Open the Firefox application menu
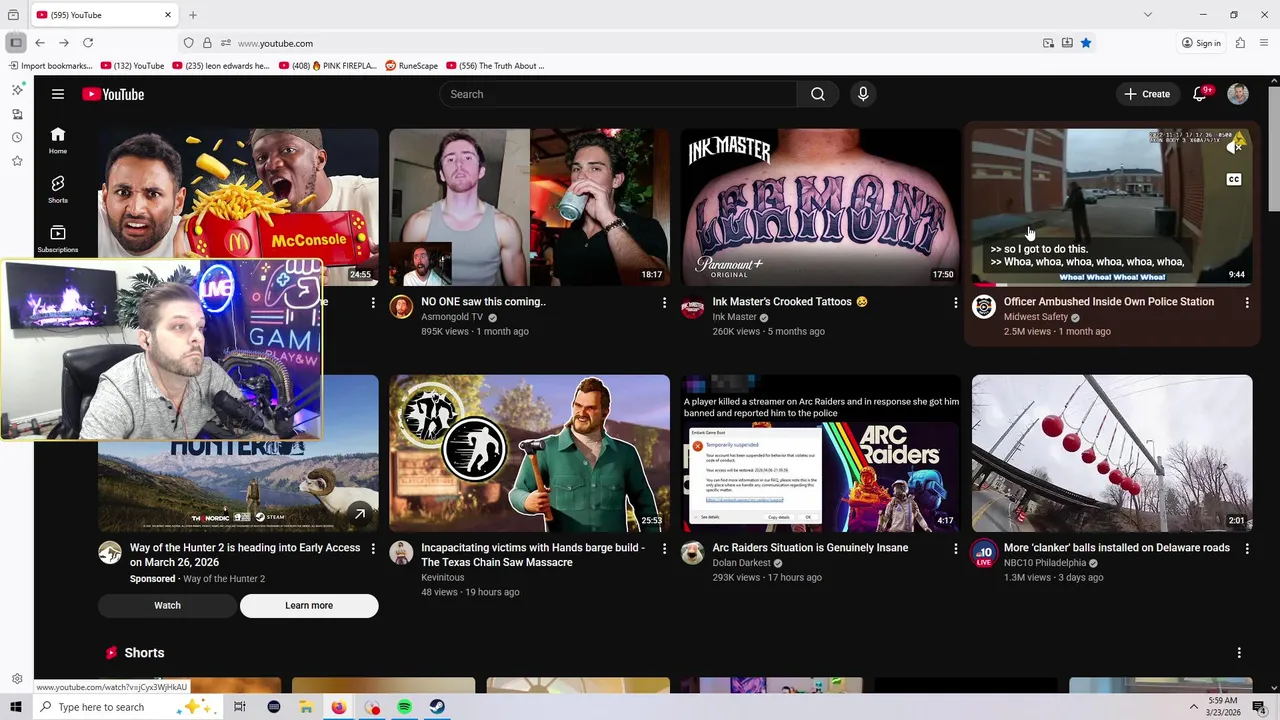 pyautogui.click(x=1265, y=43)
